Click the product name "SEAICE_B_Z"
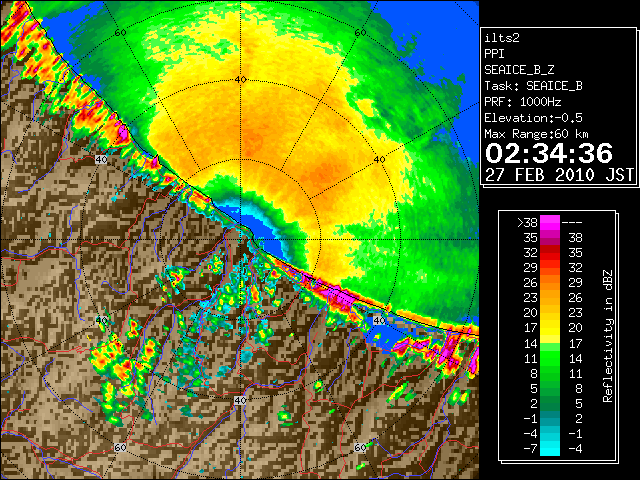The image size is (640, 480). 519,70
